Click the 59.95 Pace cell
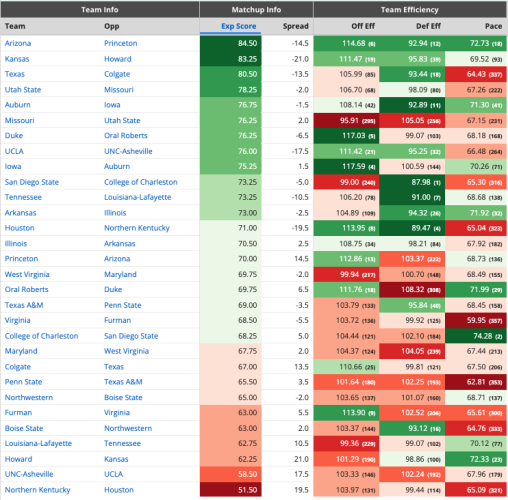Screen dimensions: 508x500 coord(476,320)
